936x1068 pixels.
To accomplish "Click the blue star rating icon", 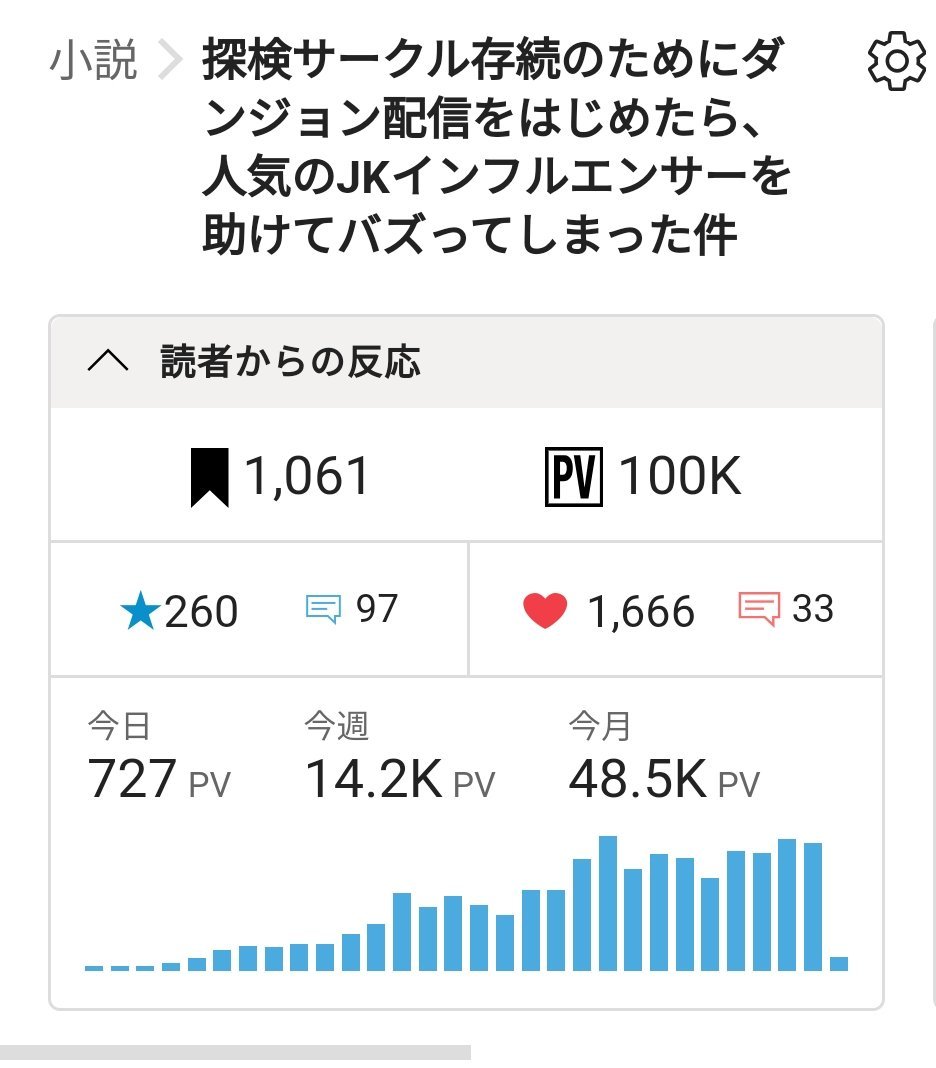I will pyautogui.click(x=140, y=612).
